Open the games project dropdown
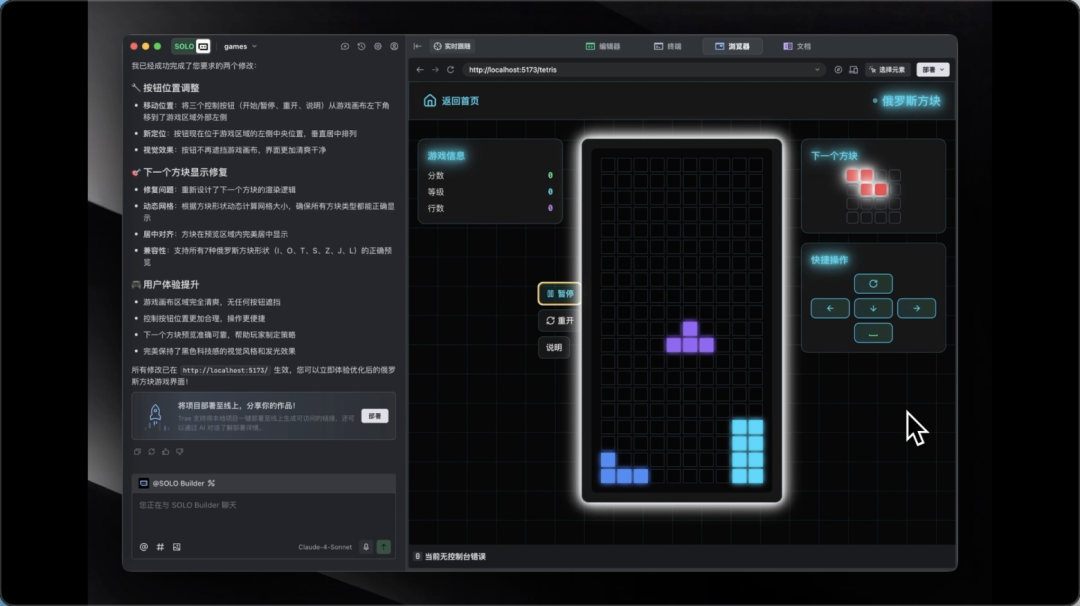This screenshot has width=1080, height=606. [240, 46]
